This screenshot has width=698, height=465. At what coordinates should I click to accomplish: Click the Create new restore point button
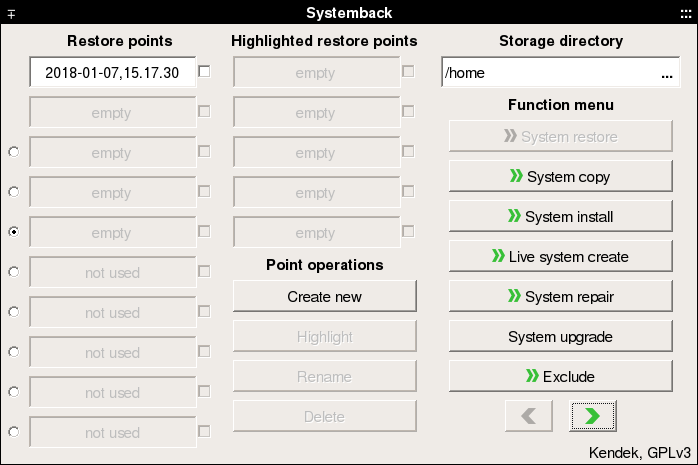(x=324, y=297)
